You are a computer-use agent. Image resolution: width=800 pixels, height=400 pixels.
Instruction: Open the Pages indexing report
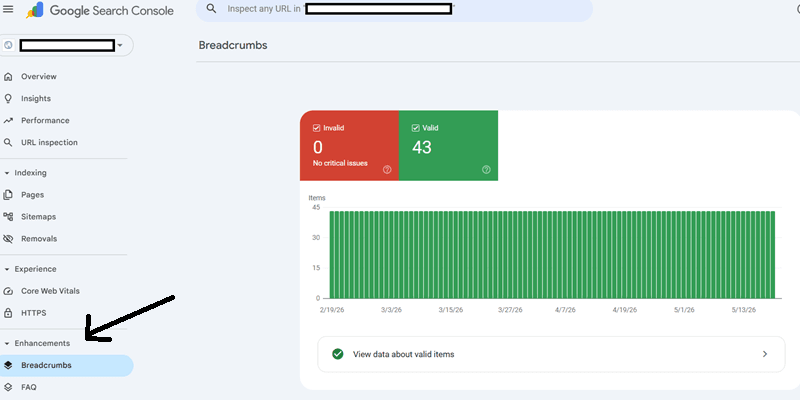click(x=32, y=195)
